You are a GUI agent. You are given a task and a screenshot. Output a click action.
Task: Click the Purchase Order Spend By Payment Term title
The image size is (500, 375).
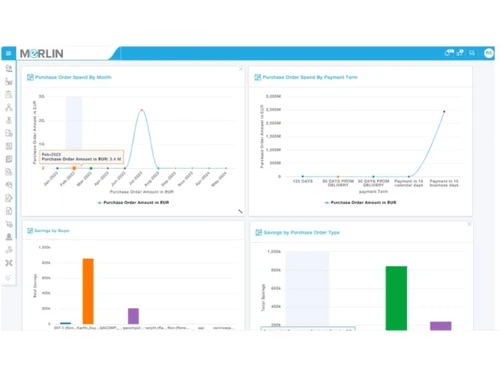pos(310,77)
